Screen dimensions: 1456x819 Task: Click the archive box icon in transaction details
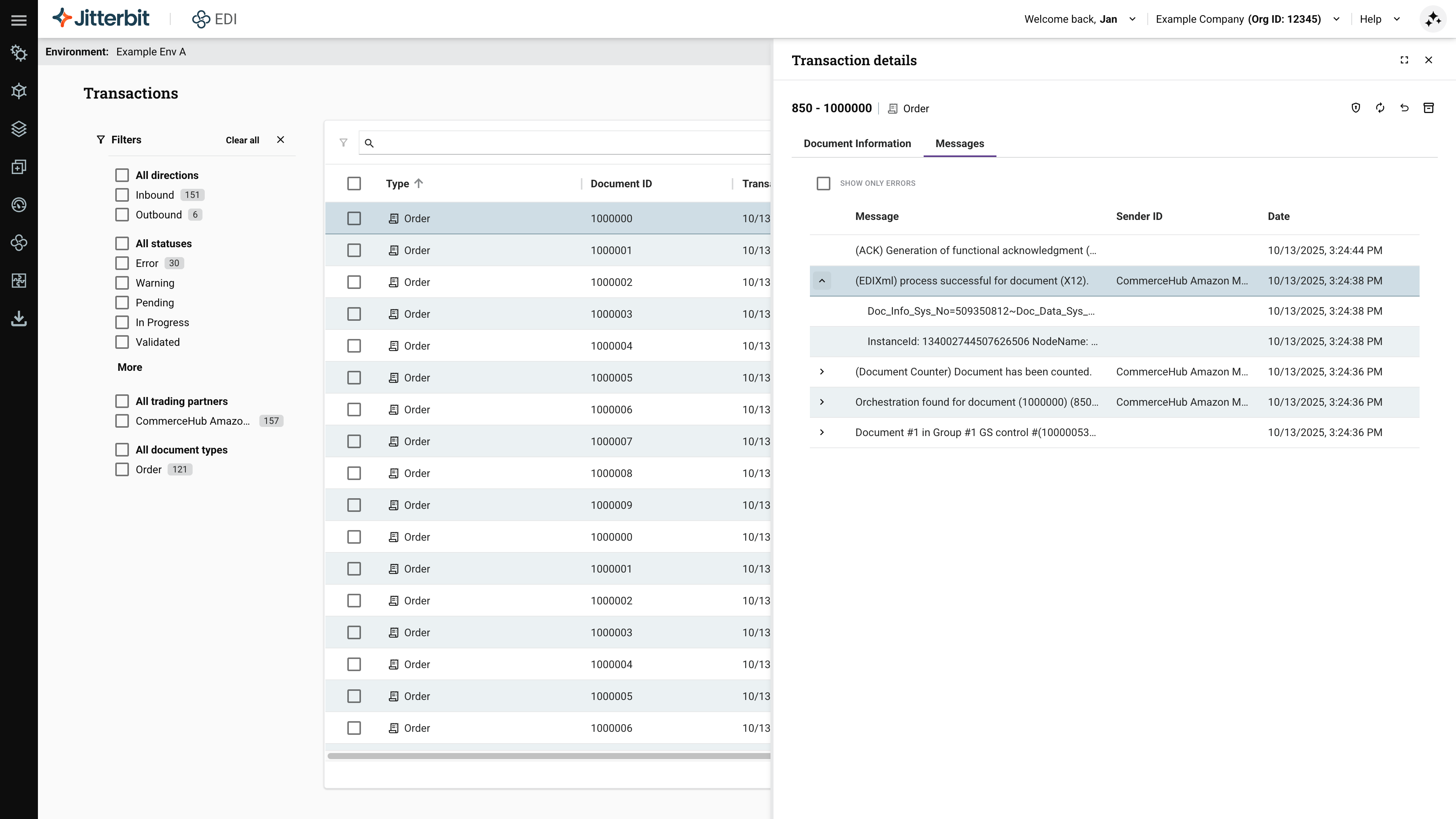pos(1428,108)
